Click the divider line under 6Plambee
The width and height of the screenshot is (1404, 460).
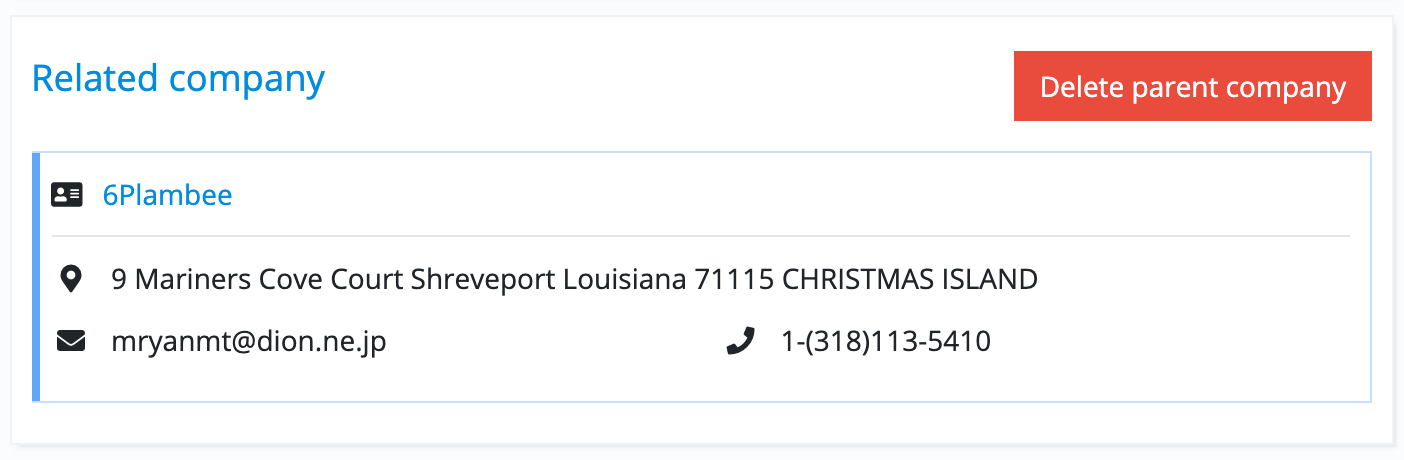click(x=700, y=236)
